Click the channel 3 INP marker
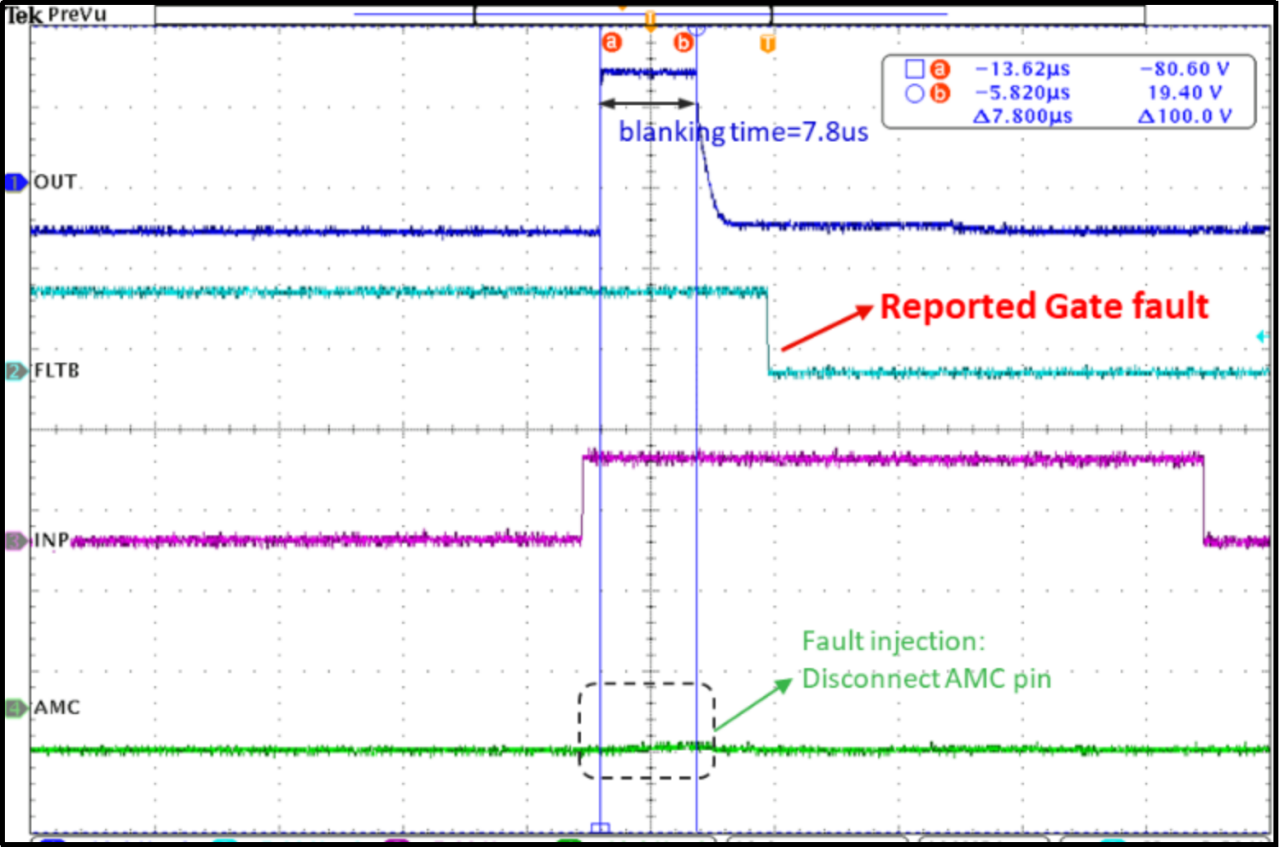1280x847 pixels. click(x=15, y=541)
